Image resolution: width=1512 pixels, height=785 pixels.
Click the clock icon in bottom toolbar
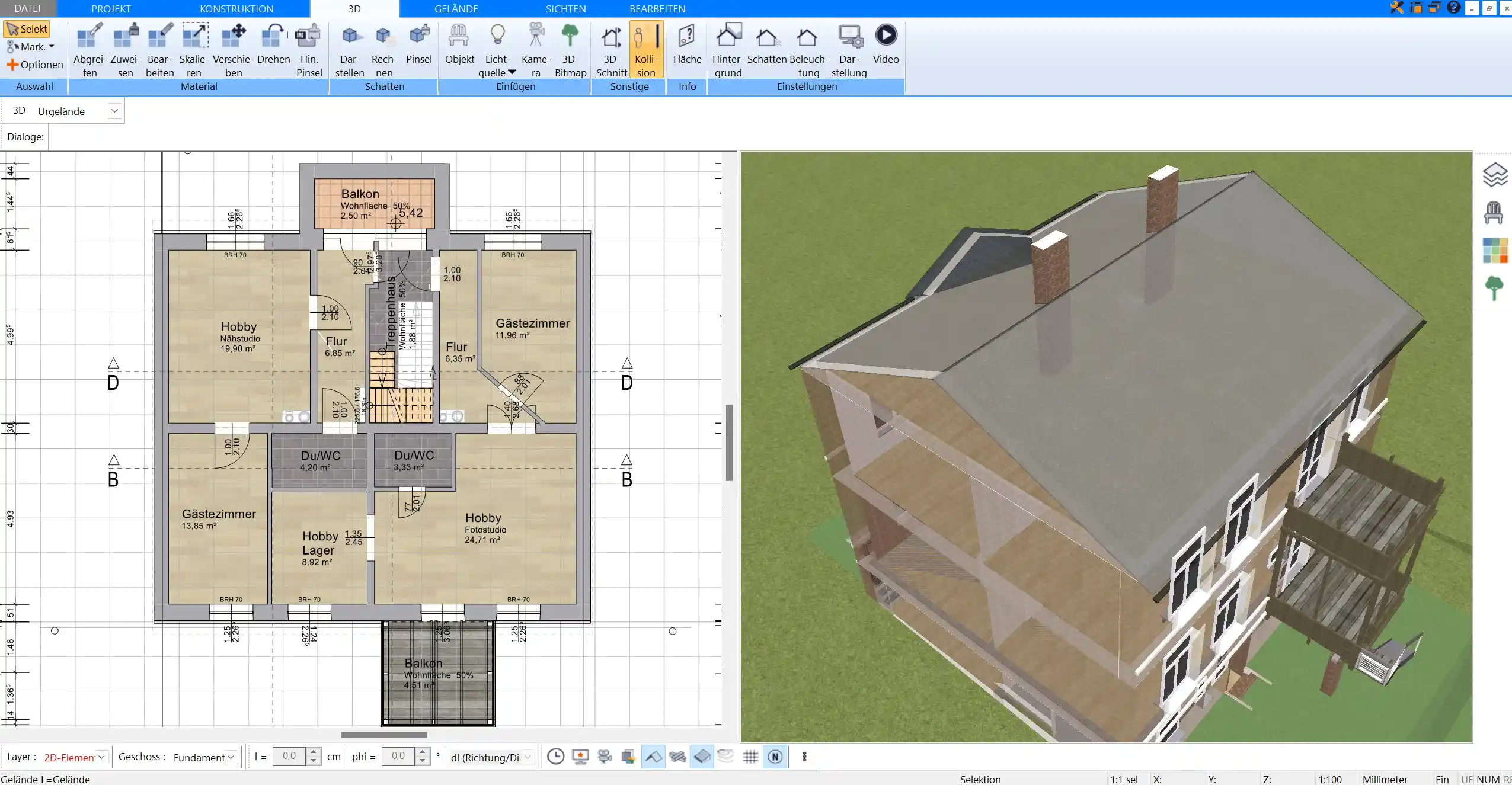555,757
